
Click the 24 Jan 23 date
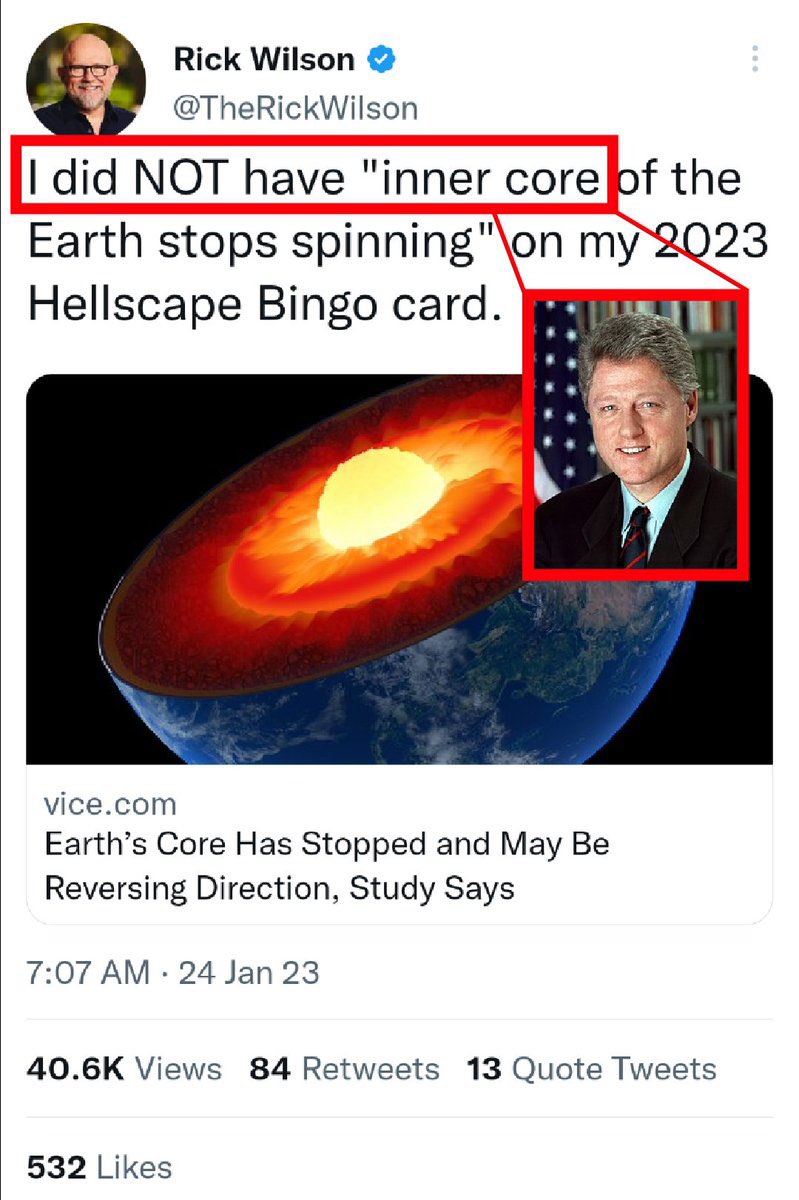pos(248,971)
